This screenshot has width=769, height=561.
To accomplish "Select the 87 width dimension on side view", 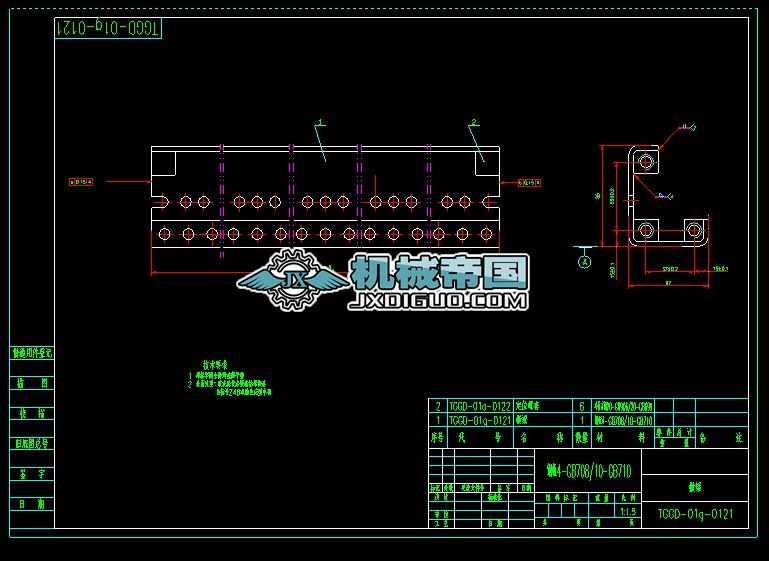I will pos(668,282).
